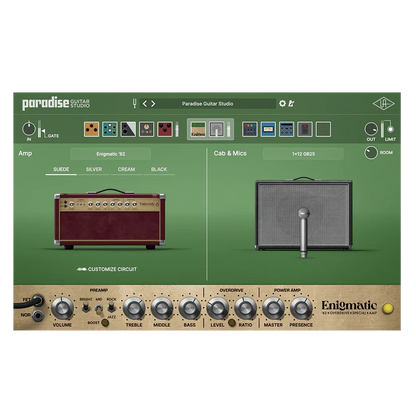Click the Paradise Guitar Studio logo
This screenshot has height=416, width=416.
click(56, 104)
